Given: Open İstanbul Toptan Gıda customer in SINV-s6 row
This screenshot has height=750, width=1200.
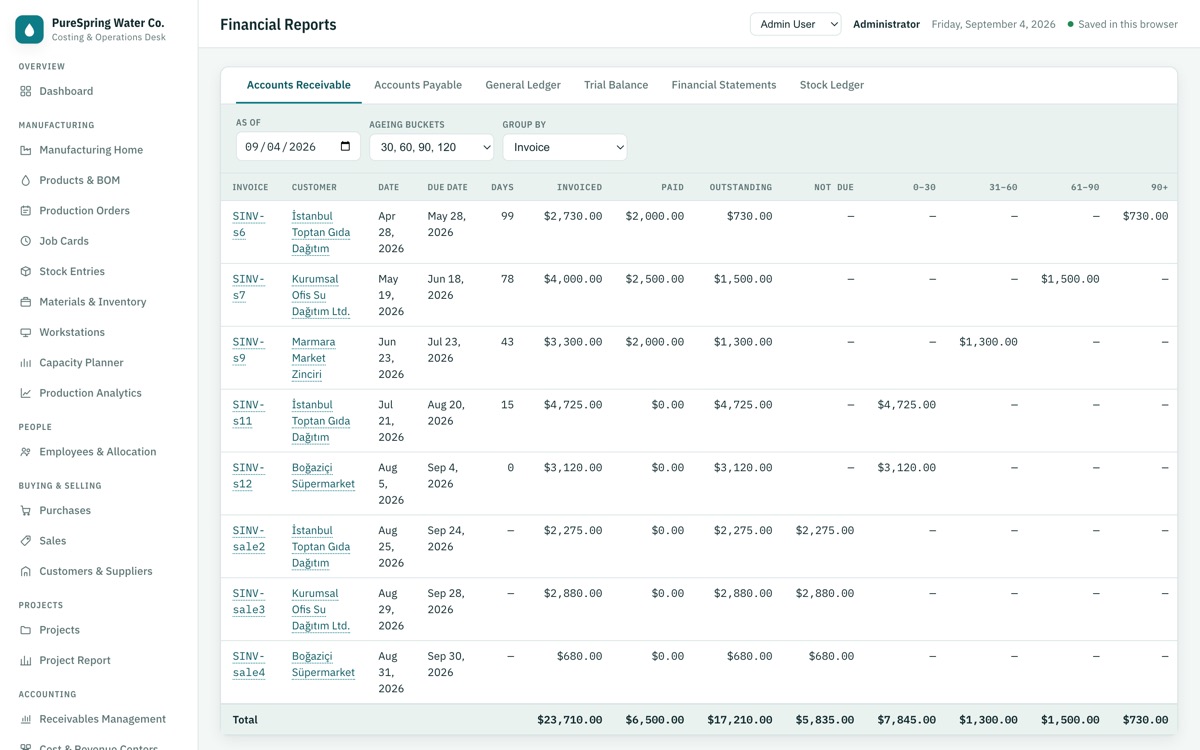Looking at the screenshot, I should click(x=321, y=232).
